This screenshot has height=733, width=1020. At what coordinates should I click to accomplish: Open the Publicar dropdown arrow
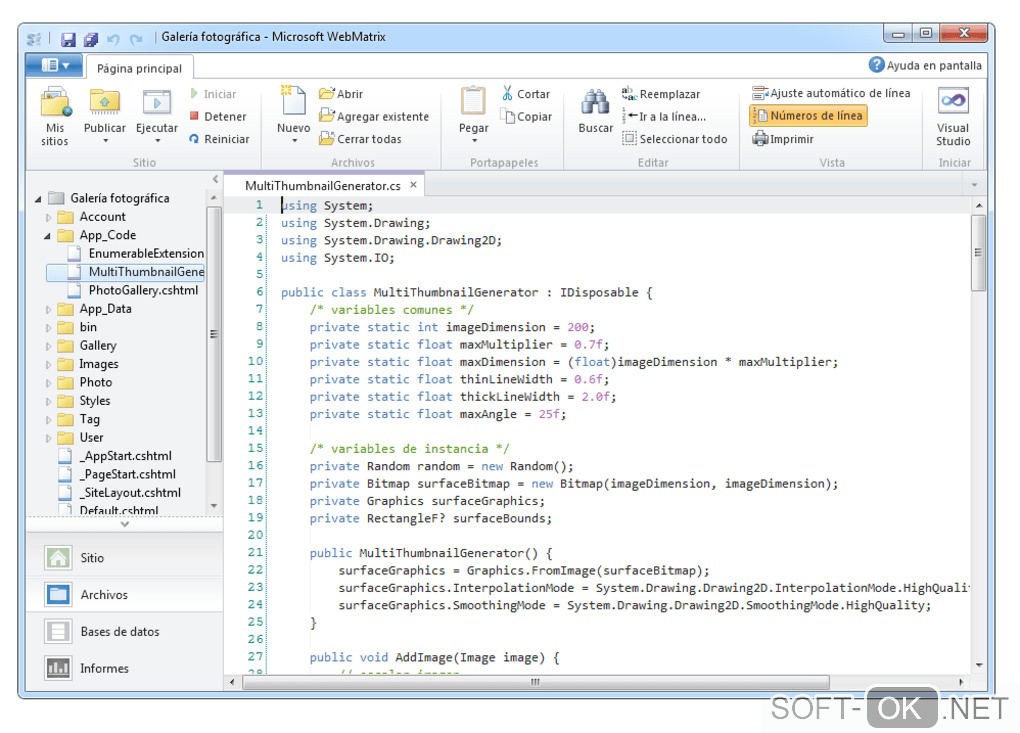[x=104, y=141]
